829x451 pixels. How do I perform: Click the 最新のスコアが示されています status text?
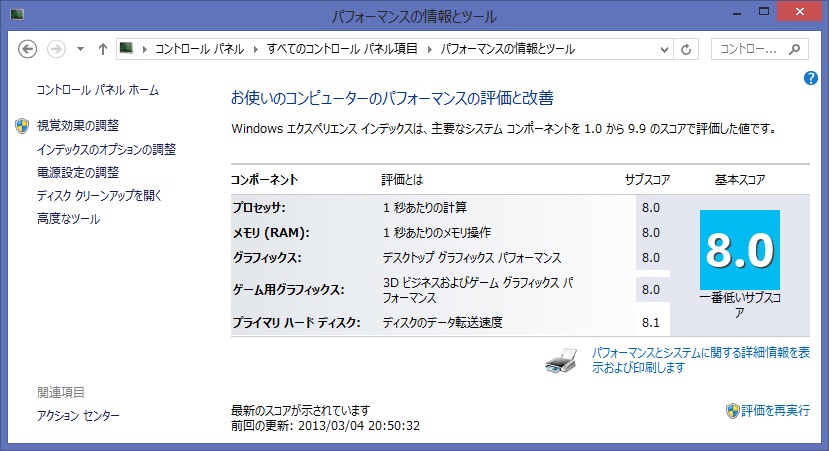[x=300, y=410]
